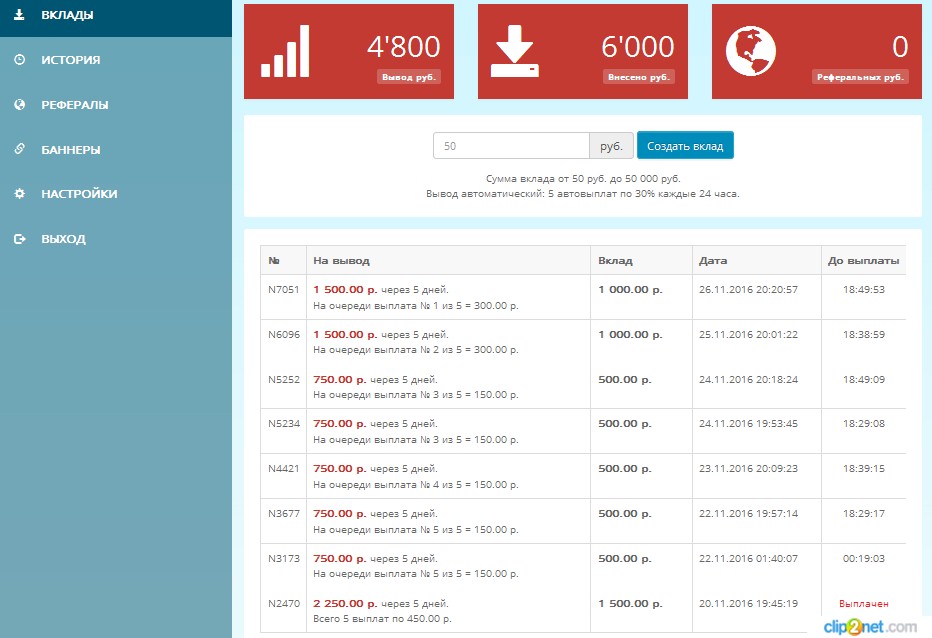Click the date 23.11.2016 20:09:23
932x638 pixels.
tap(748, 469)
